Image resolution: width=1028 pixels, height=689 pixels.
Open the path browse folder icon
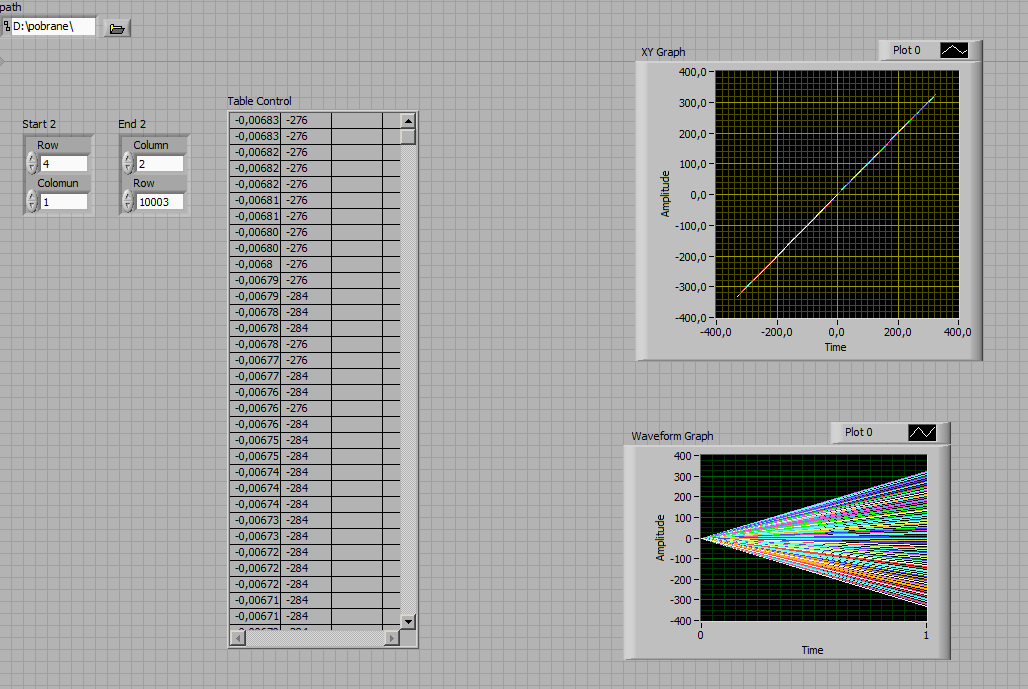[117, 28]
